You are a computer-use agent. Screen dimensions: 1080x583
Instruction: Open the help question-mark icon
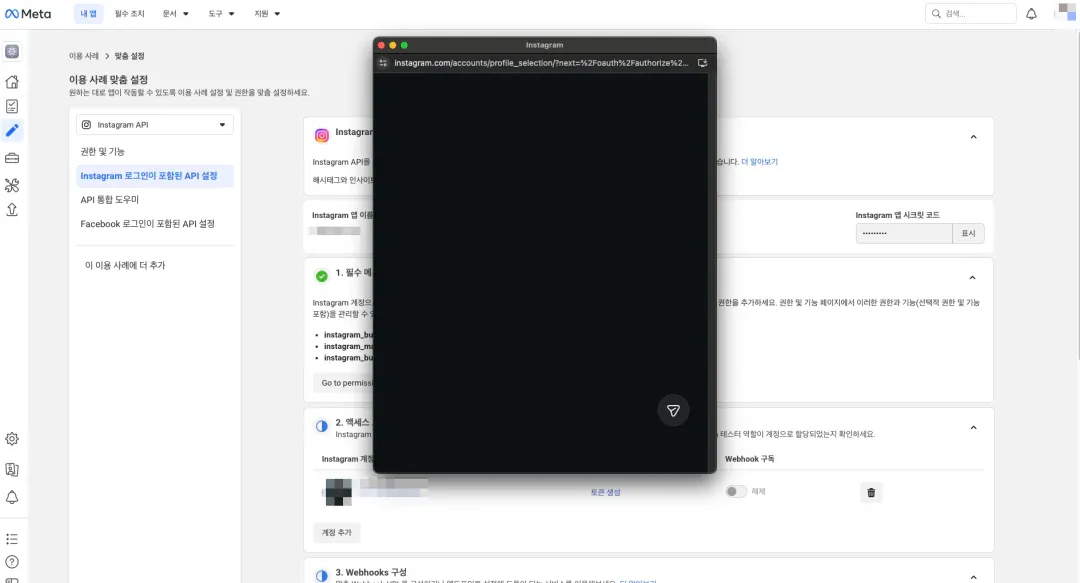click(x=12, y=562)
